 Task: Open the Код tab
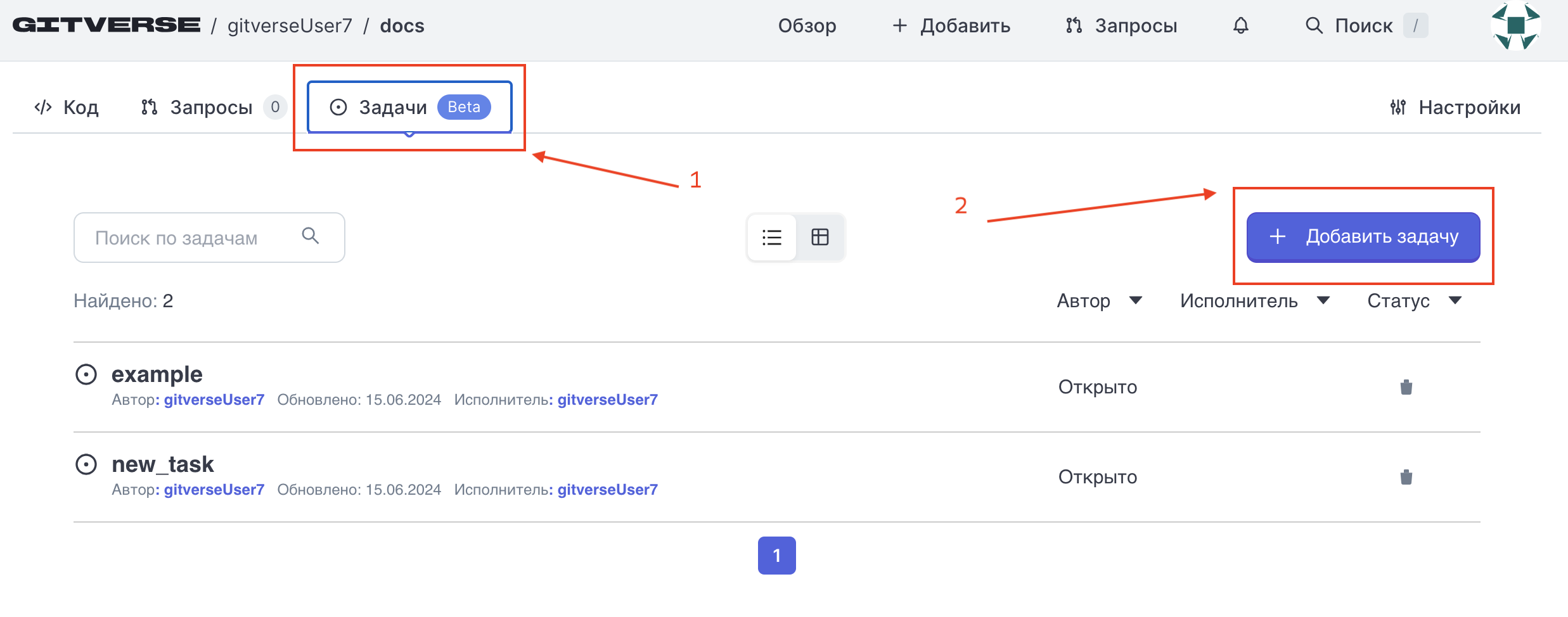click(x=67, y=107)
